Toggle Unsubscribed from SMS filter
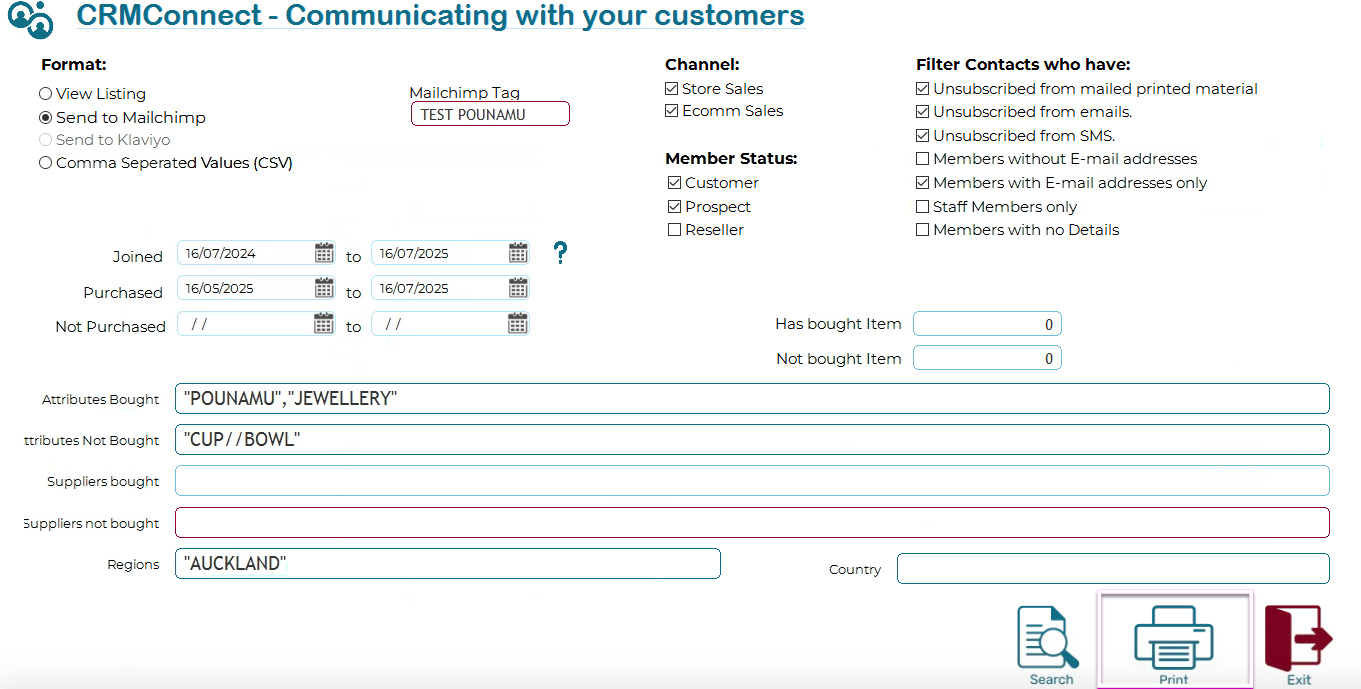Image resolution: width=1361 pixels, height=689 pixels. [923, 136]
